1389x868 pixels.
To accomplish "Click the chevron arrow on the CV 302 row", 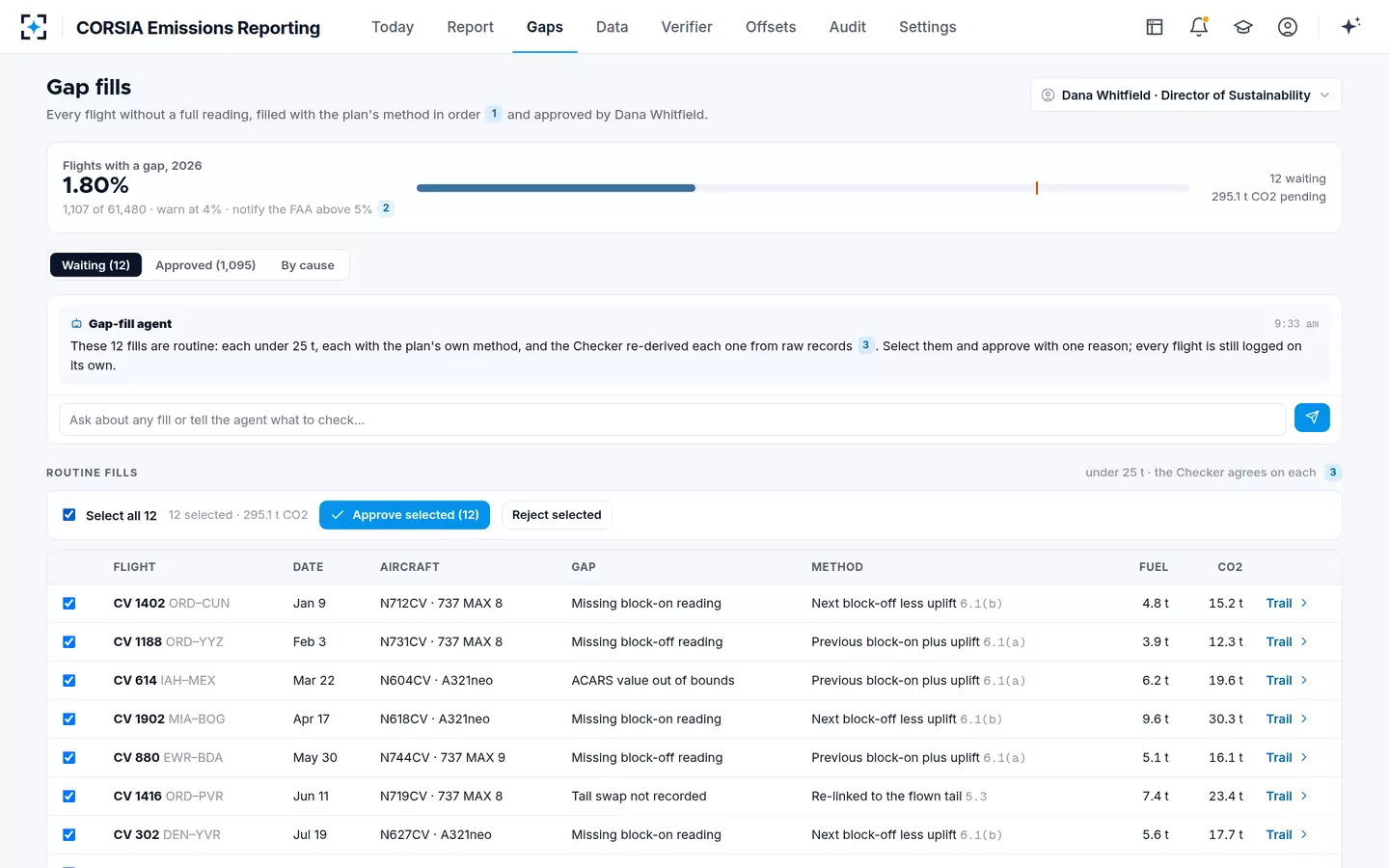I will [1304, 834].
